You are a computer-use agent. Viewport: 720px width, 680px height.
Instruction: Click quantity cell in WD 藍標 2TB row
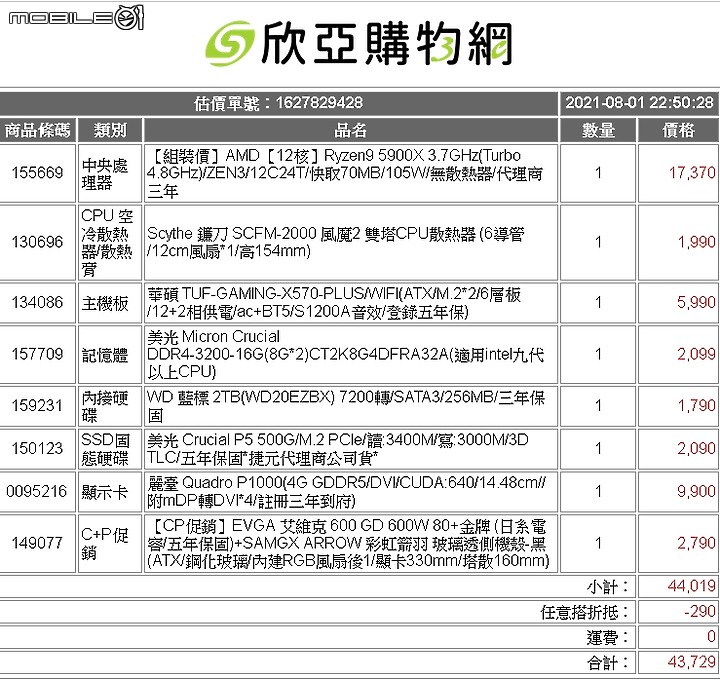click(x=598, y=406)
